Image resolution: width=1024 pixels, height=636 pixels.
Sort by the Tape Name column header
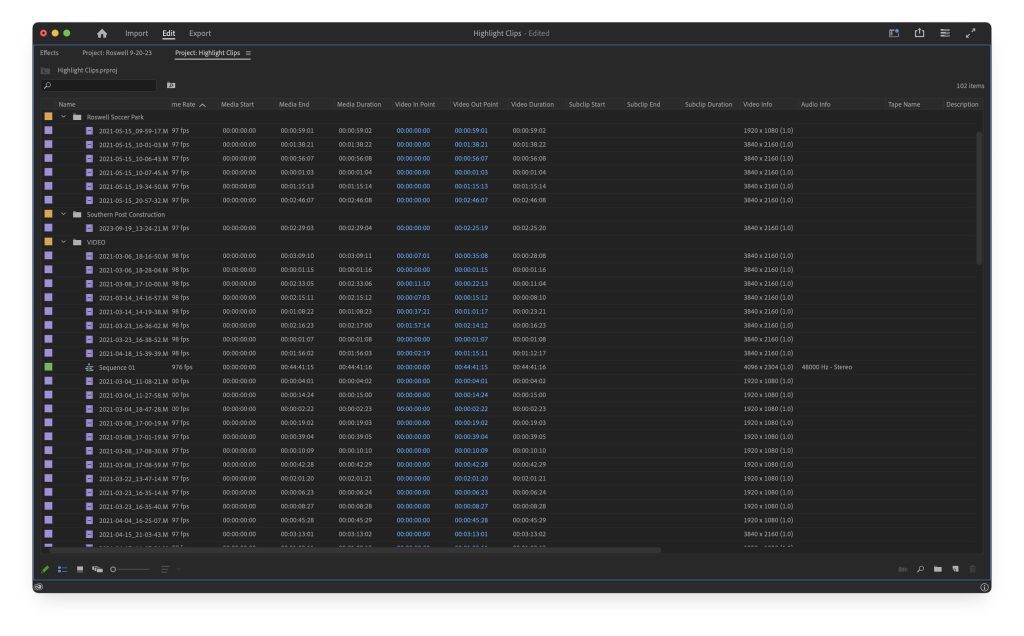tap(904, 104)
